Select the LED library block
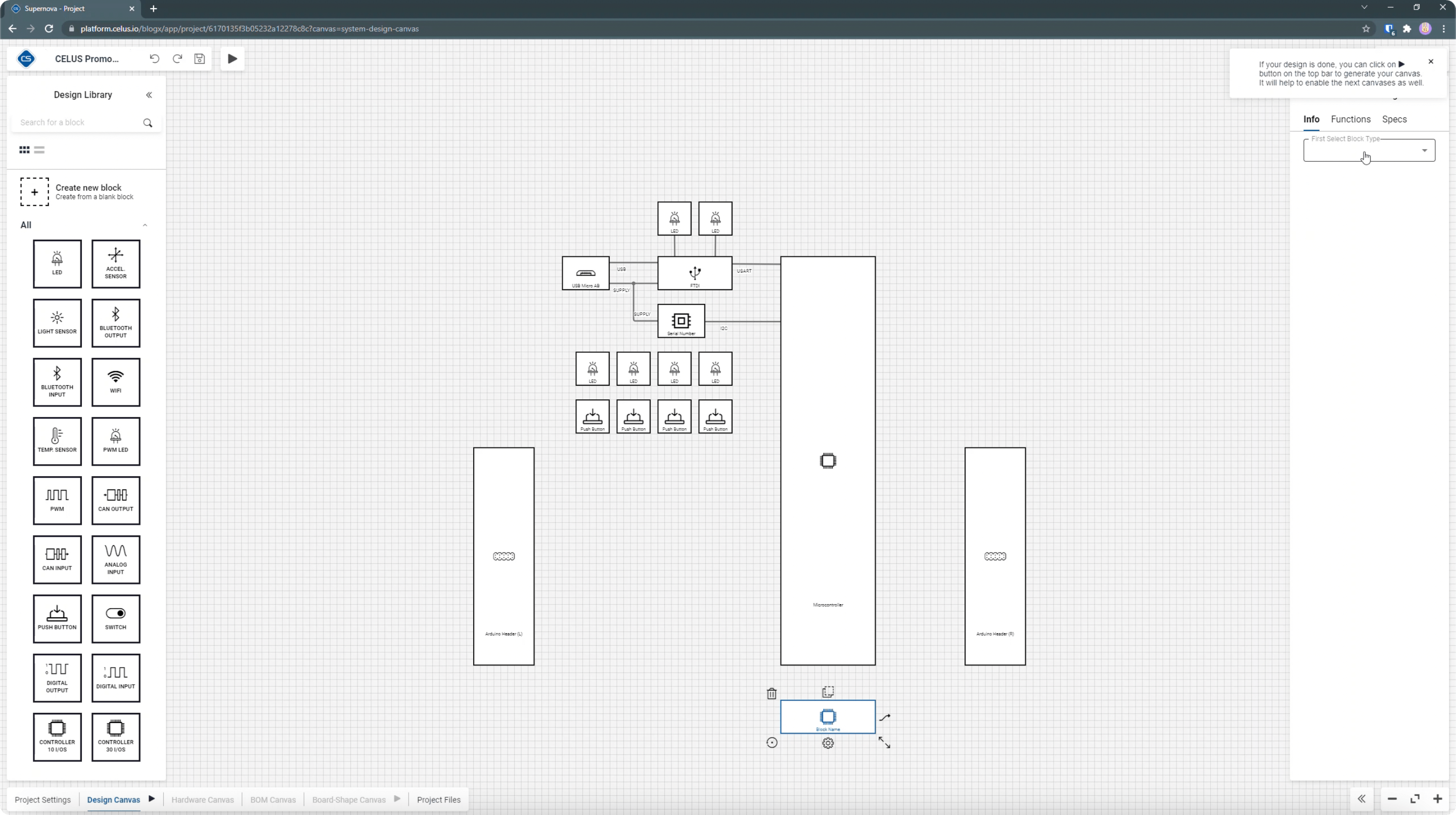The height and width of the screenshot is (815, 1456). pos(57,264)
